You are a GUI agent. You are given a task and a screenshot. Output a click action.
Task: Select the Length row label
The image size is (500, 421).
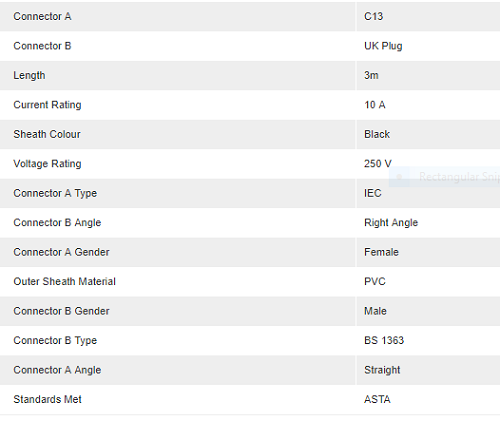[x=29, y=75]
